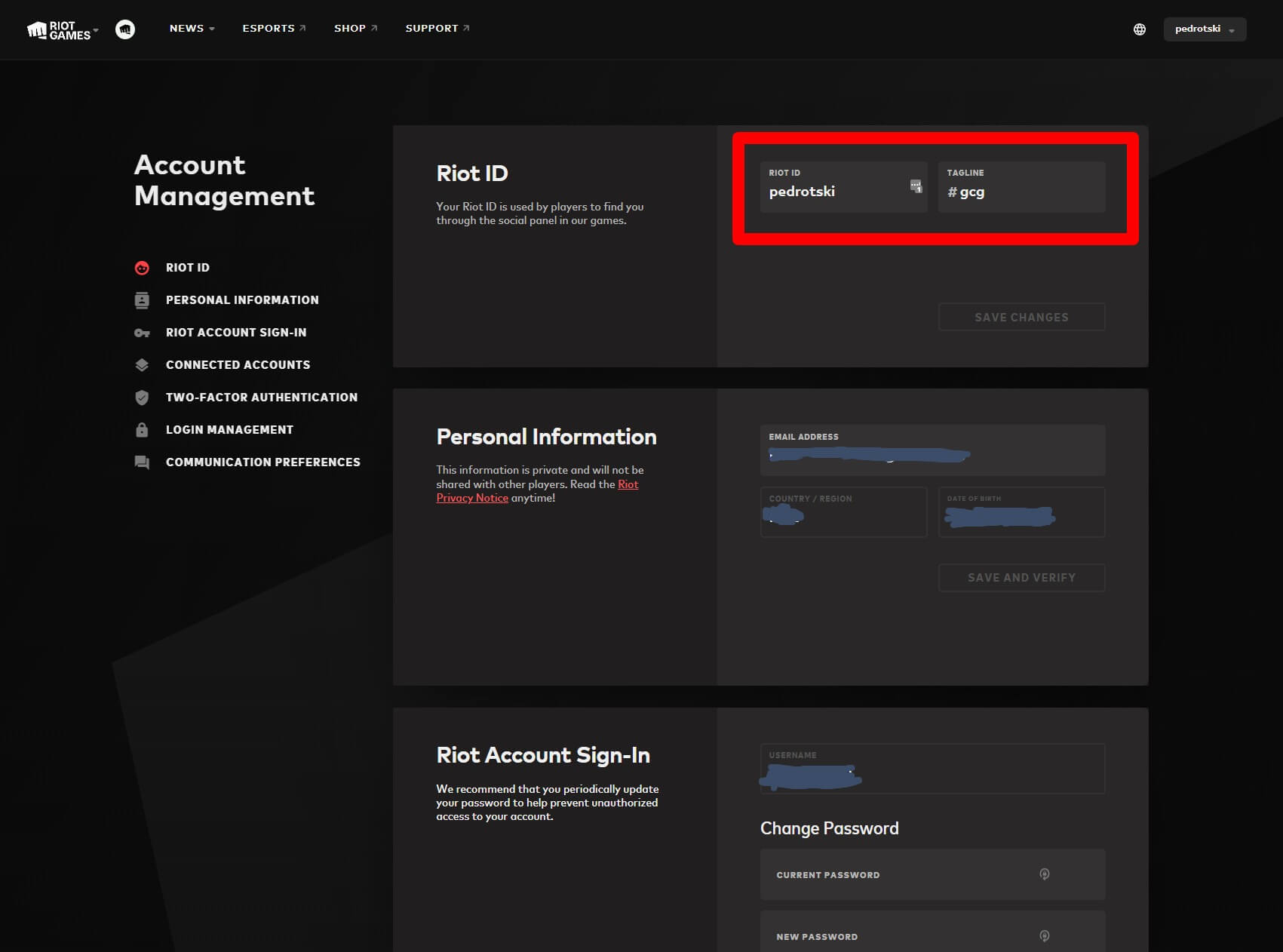Click the Account Management heading
The width and height of the screenshot is (1283, 952).
pyautogui.click(x=224, y=181)
